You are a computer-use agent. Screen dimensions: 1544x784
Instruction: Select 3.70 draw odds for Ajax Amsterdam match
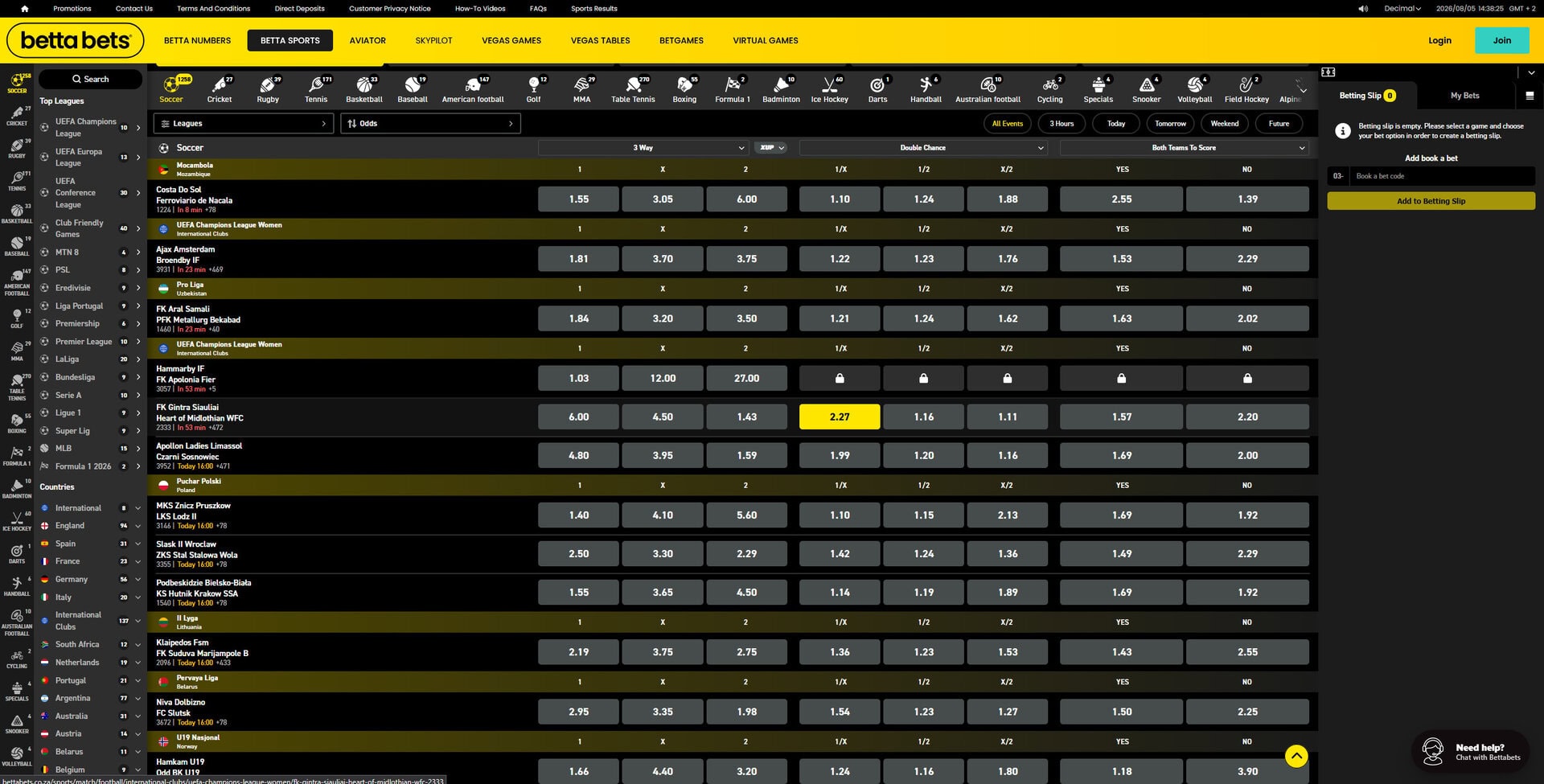click(663, 259)
